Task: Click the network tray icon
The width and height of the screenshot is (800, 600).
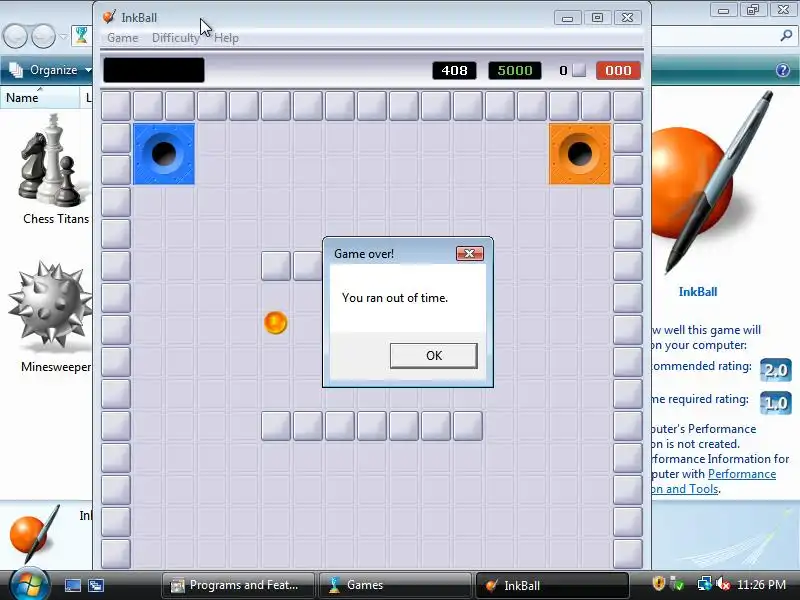Action: (705, 583)
